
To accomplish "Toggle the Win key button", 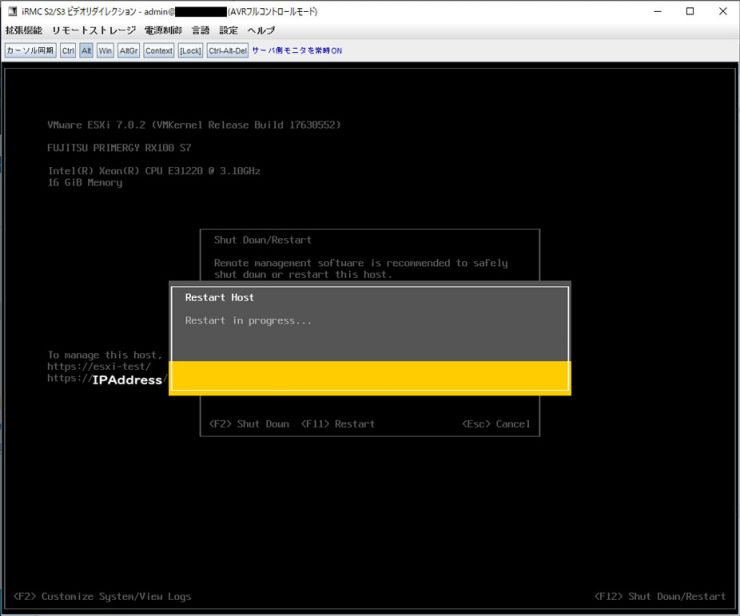I will point(105,51).
